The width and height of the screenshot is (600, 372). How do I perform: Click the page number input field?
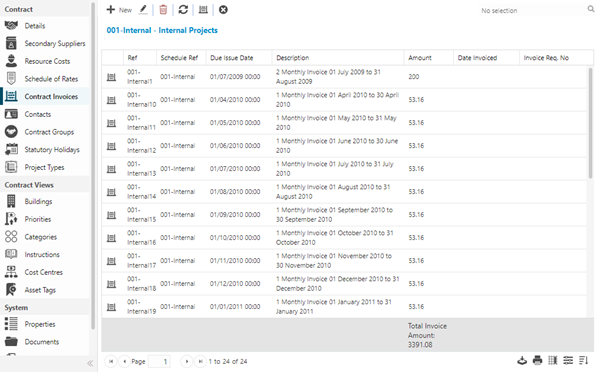coord(159,361)
